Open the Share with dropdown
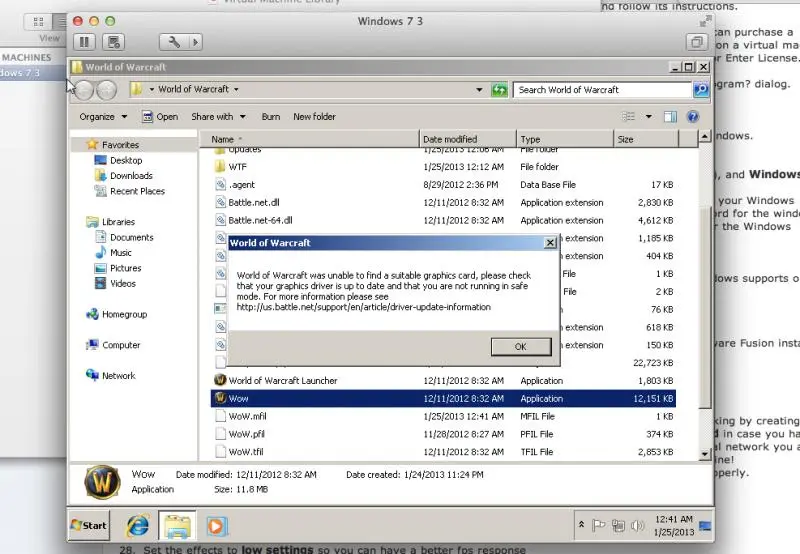The height and width of the screenshot is (554, 800). tap(218, 117)
